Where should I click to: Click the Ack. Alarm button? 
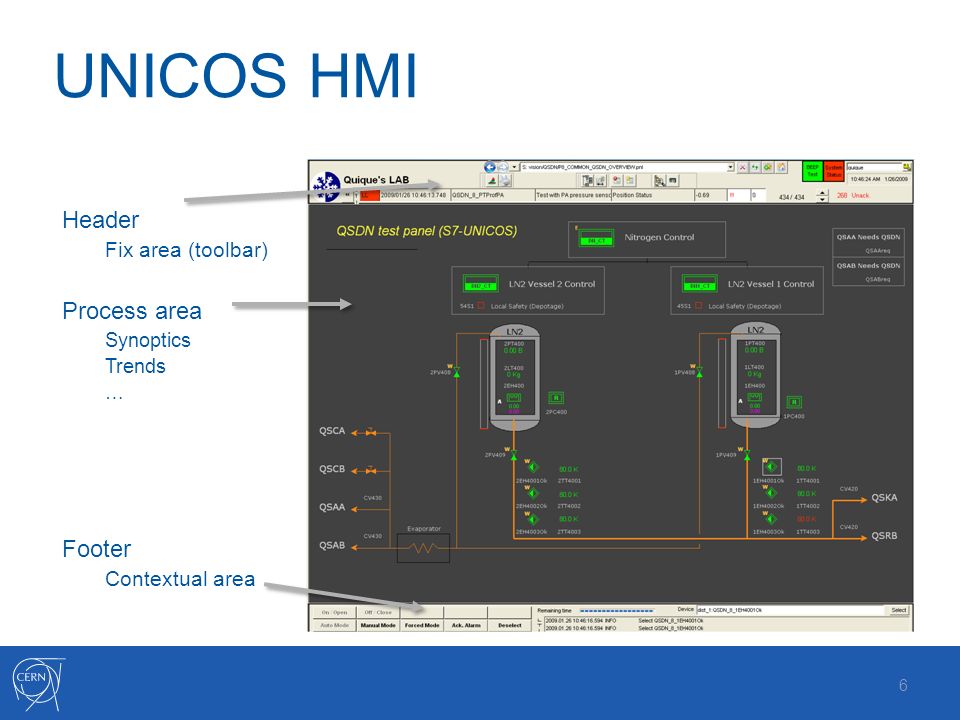(x=466, y=625)
